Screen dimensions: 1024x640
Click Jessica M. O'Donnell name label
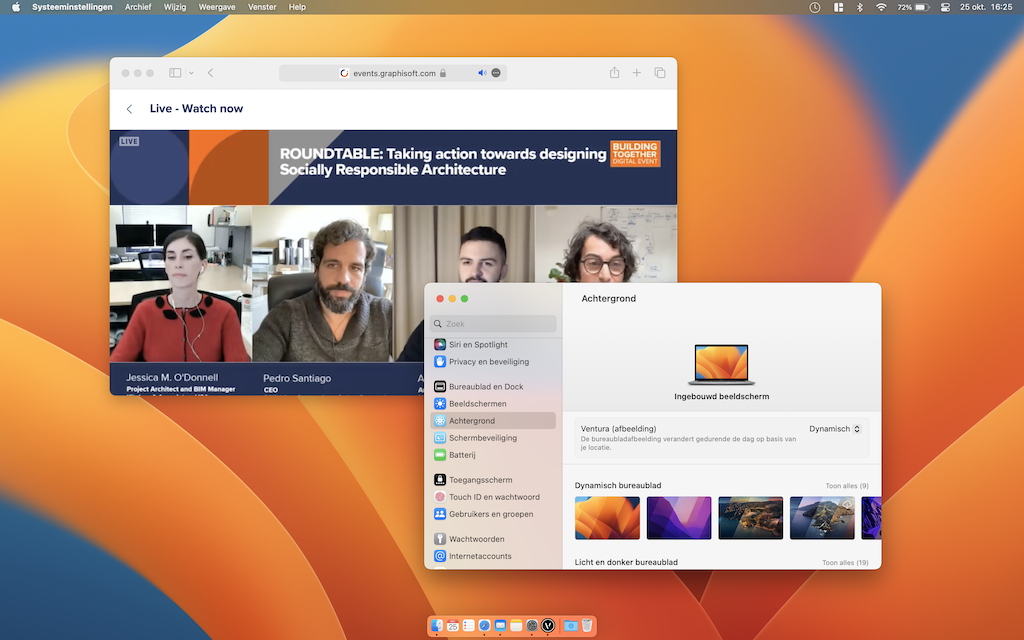click(172, 377)
